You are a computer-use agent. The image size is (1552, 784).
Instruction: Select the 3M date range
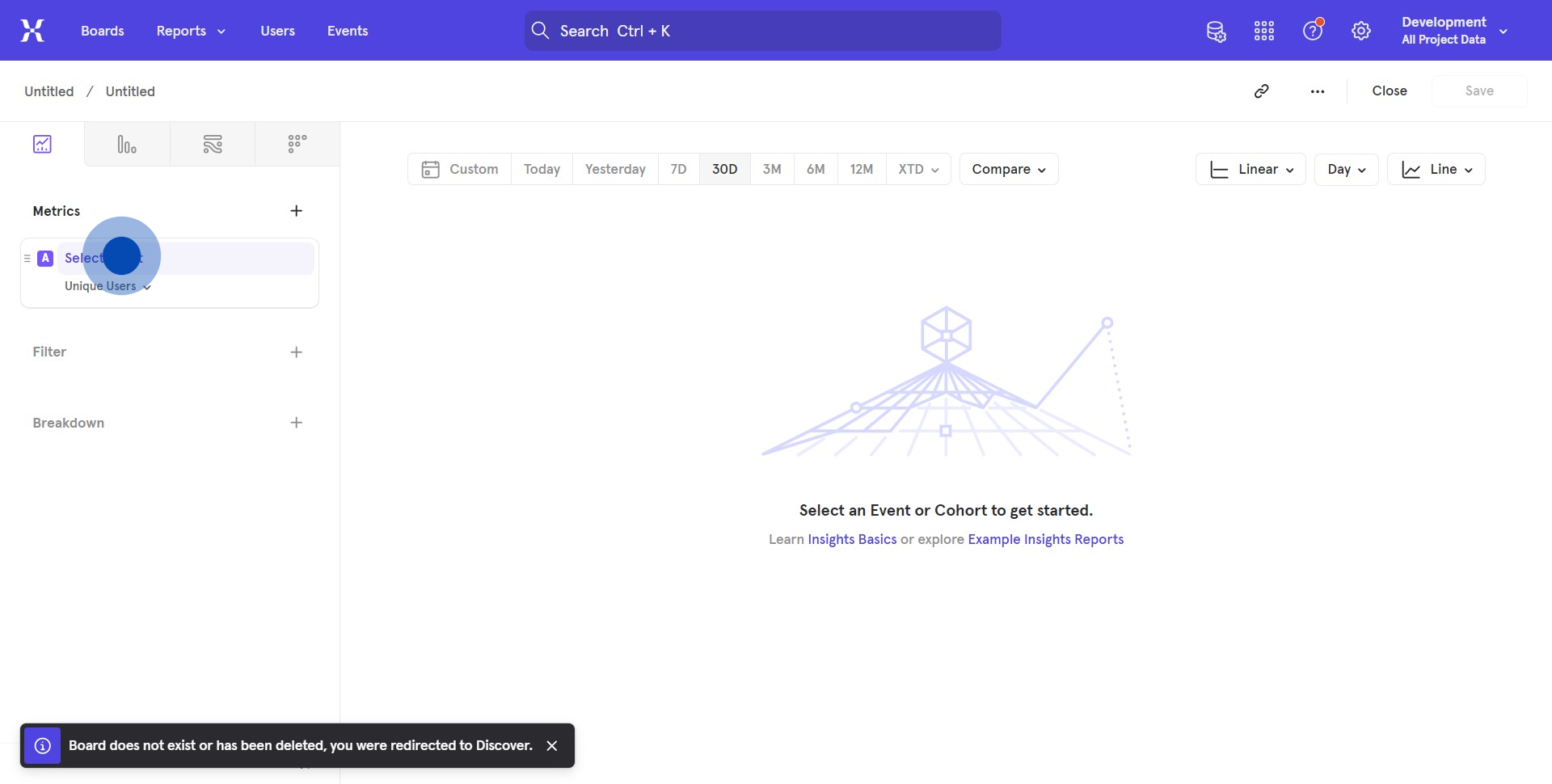tap(772, 170)
